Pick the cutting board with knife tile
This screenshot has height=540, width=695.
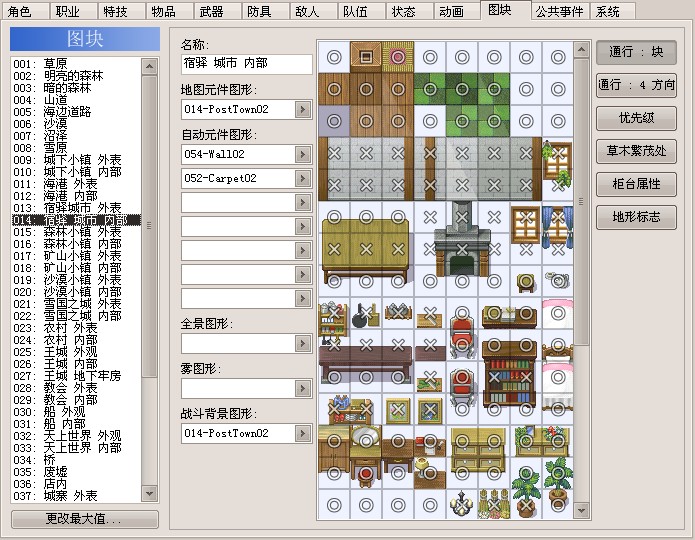pos(429,315)
